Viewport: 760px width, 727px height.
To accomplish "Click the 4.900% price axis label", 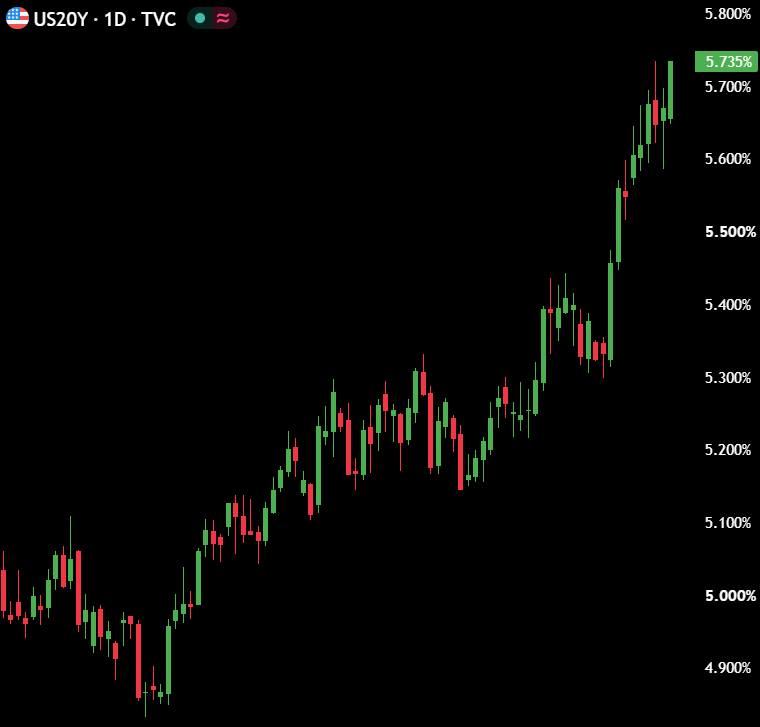I will pyautogui.click(x=728, y=668).
